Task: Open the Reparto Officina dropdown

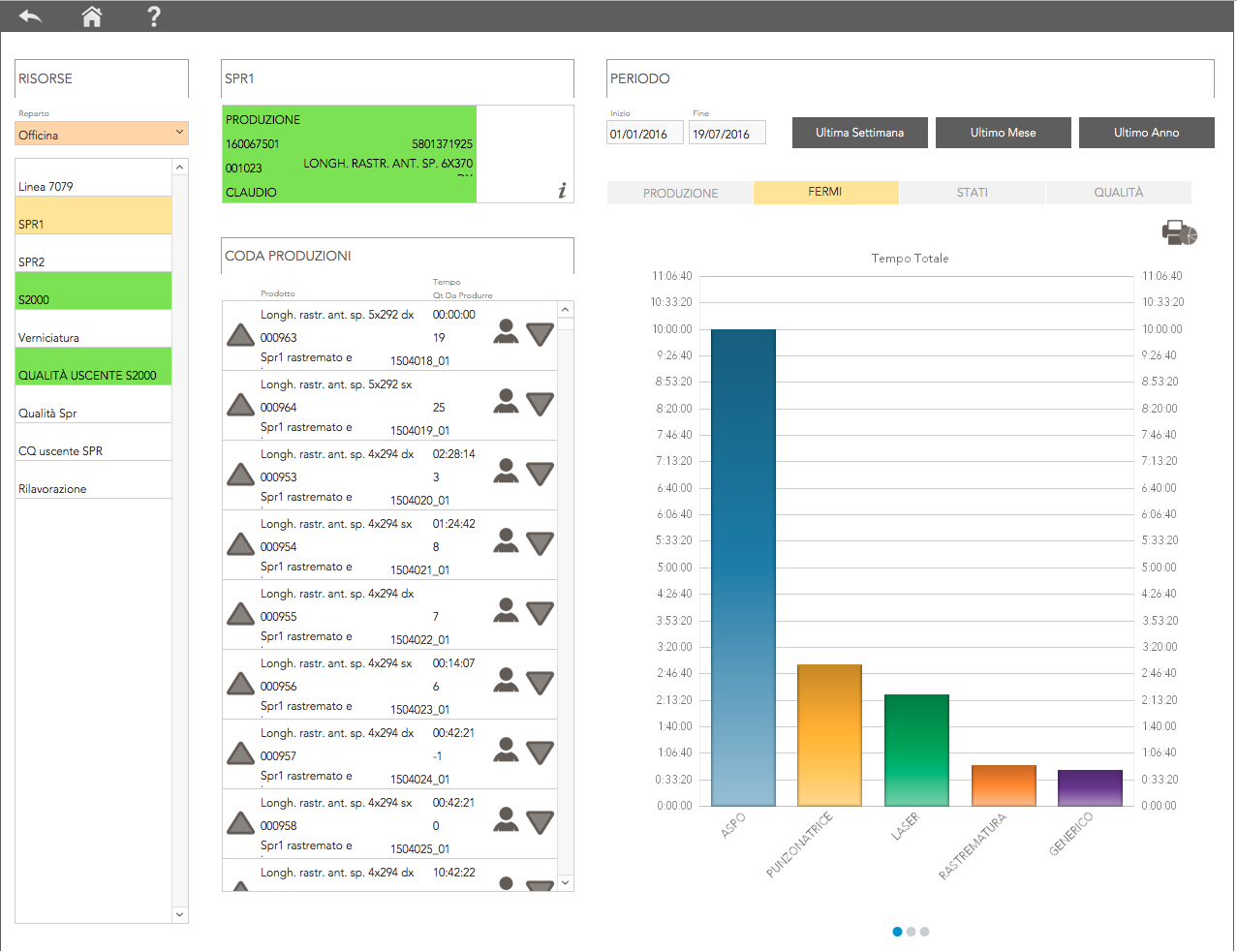Action: pyautogui.click(x=102, y=134)
